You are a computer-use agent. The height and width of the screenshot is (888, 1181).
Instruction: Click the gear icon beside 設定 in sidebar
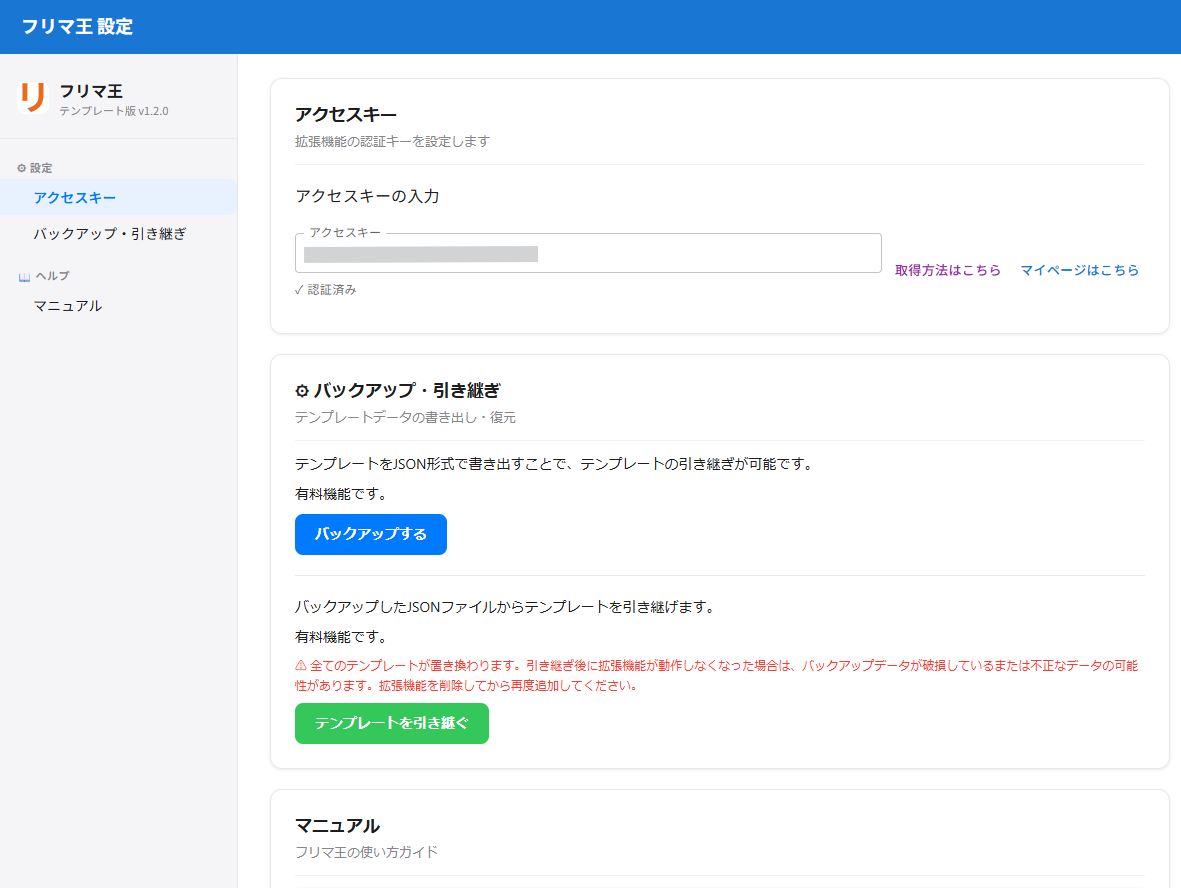(22, 168)
